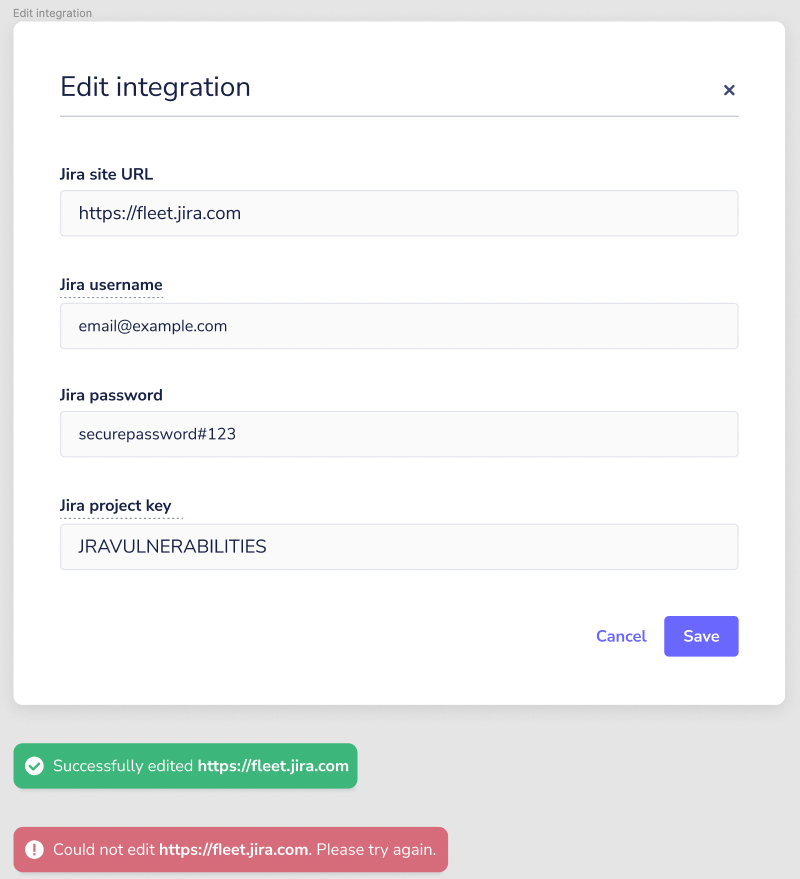Click the Jira site URL label
The height and width of the screenshot is (879, 800).
coord(106,174)
